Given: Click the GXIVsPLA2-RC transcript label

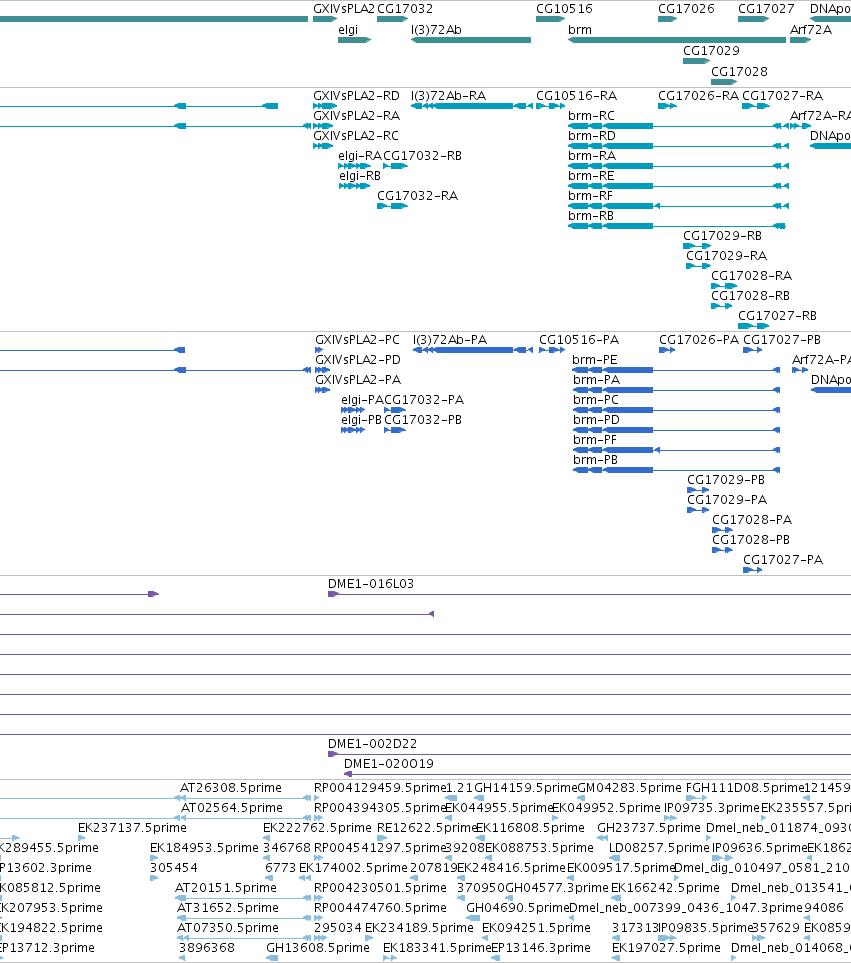Looking at the screenshot, I should click(x=356, y=136).
